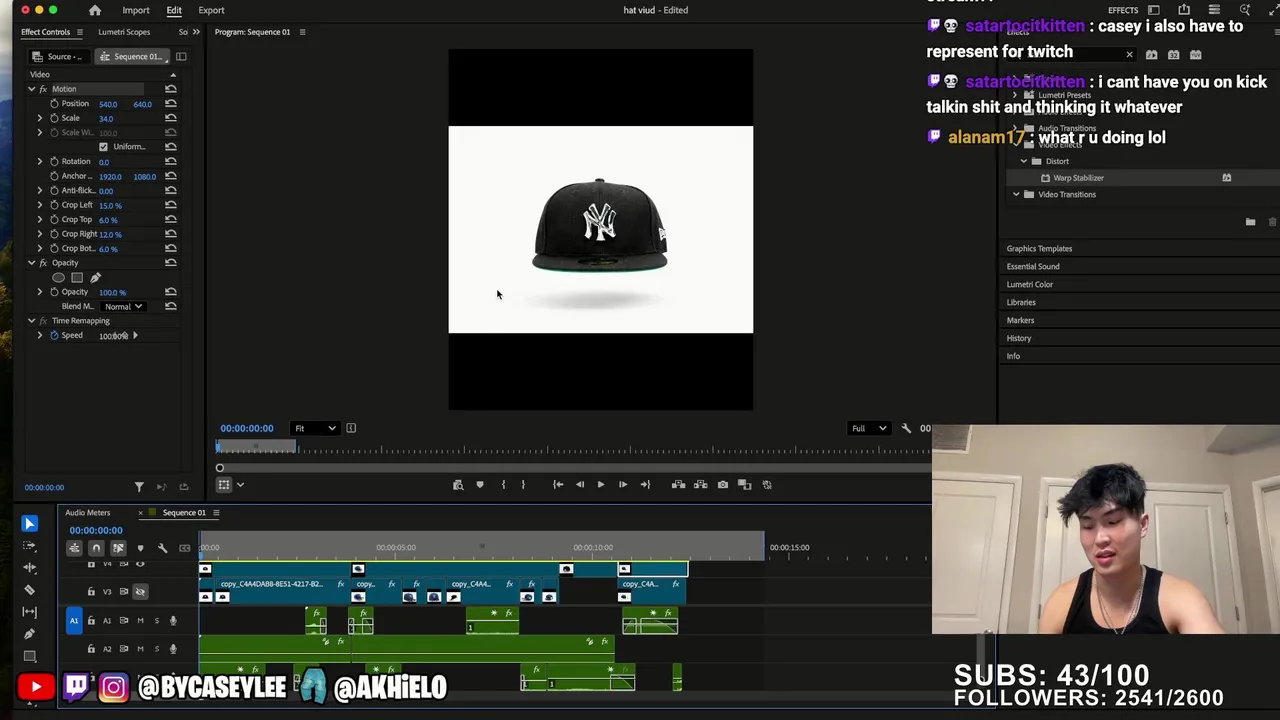Toggle Motion effect fx switch
The height and width of the screenshot is (720, 1280).
[x=43, y=89]
